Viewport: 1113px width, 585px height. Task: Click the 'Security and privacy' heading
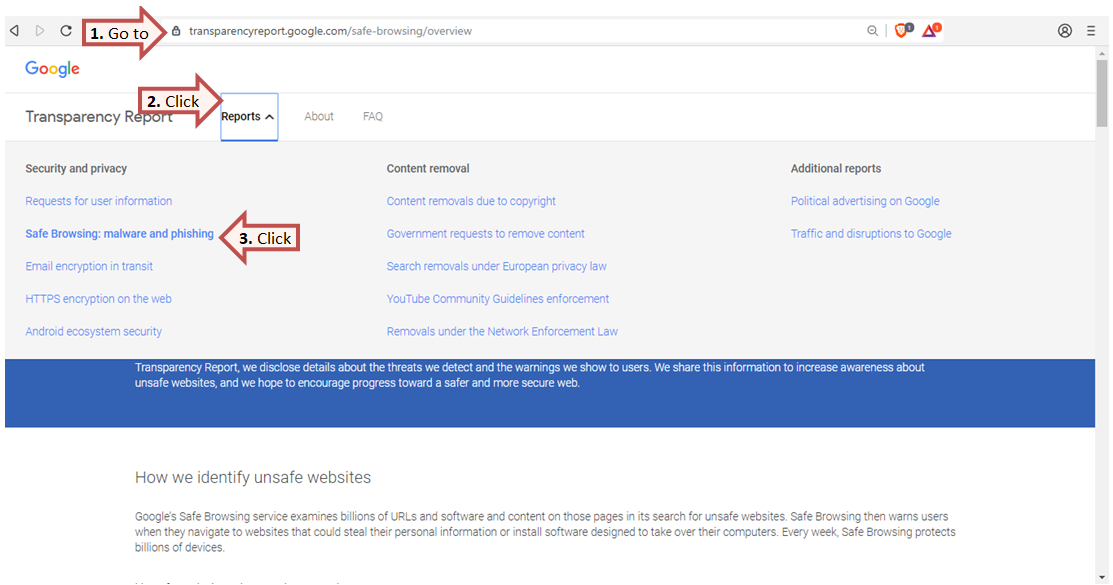pyautogui.click(x=76, y=168)
